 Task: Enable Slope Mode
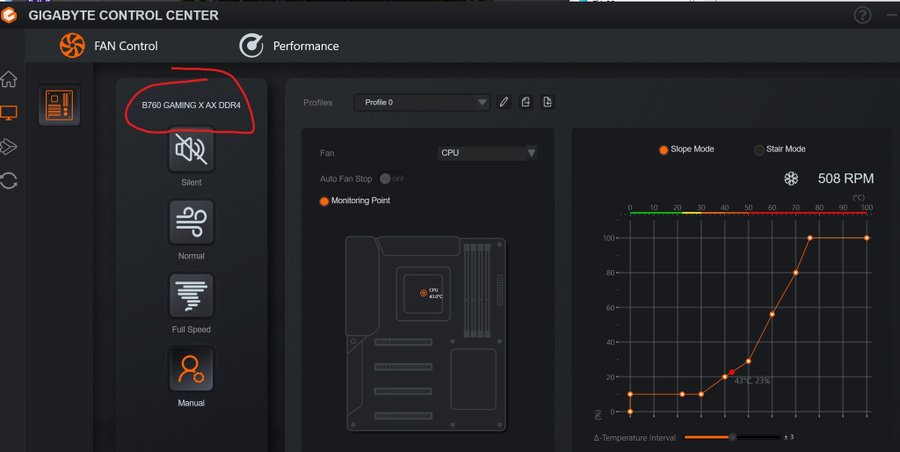[664, 149]
